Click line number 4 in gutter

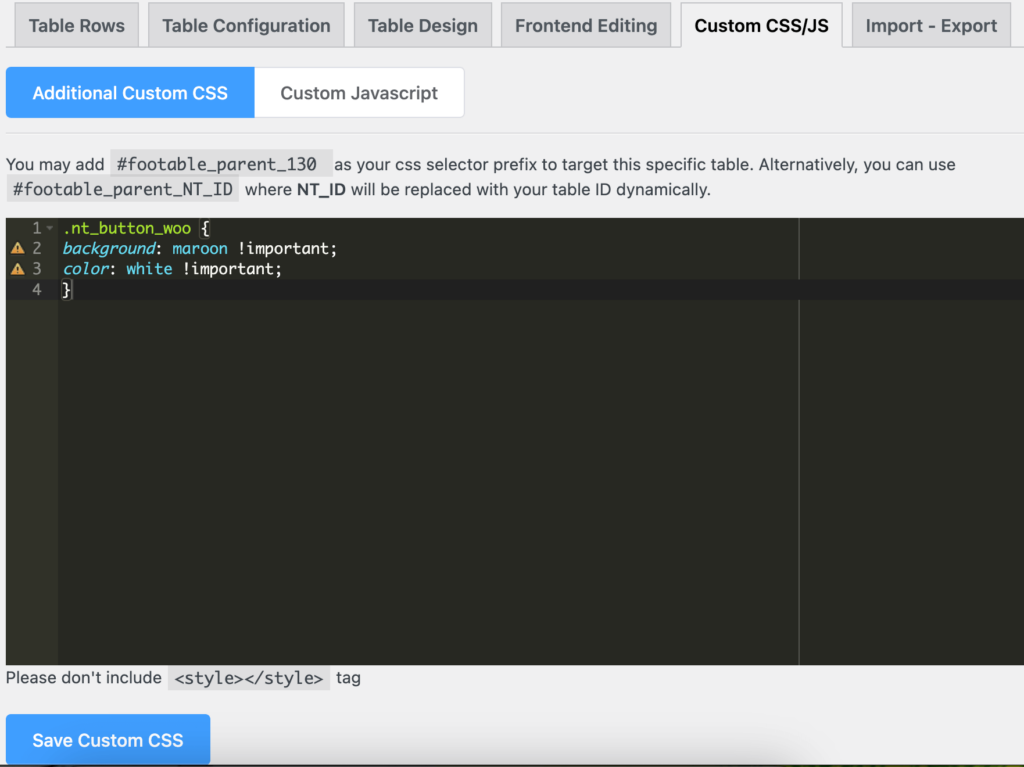pyautogui.click(x=37, y=289)
